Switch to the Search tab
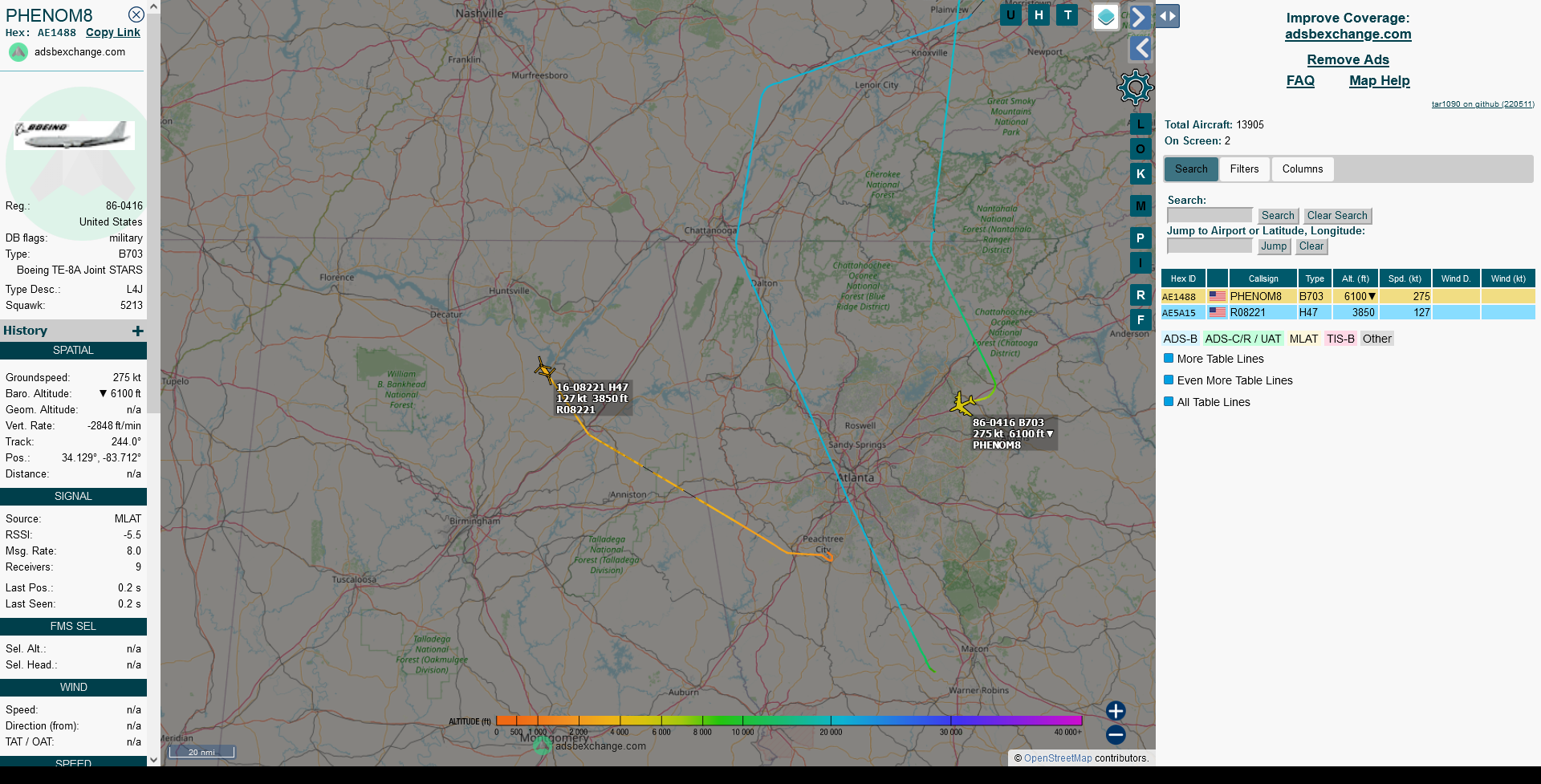 pyautogui.click(x=1191, y=169)
